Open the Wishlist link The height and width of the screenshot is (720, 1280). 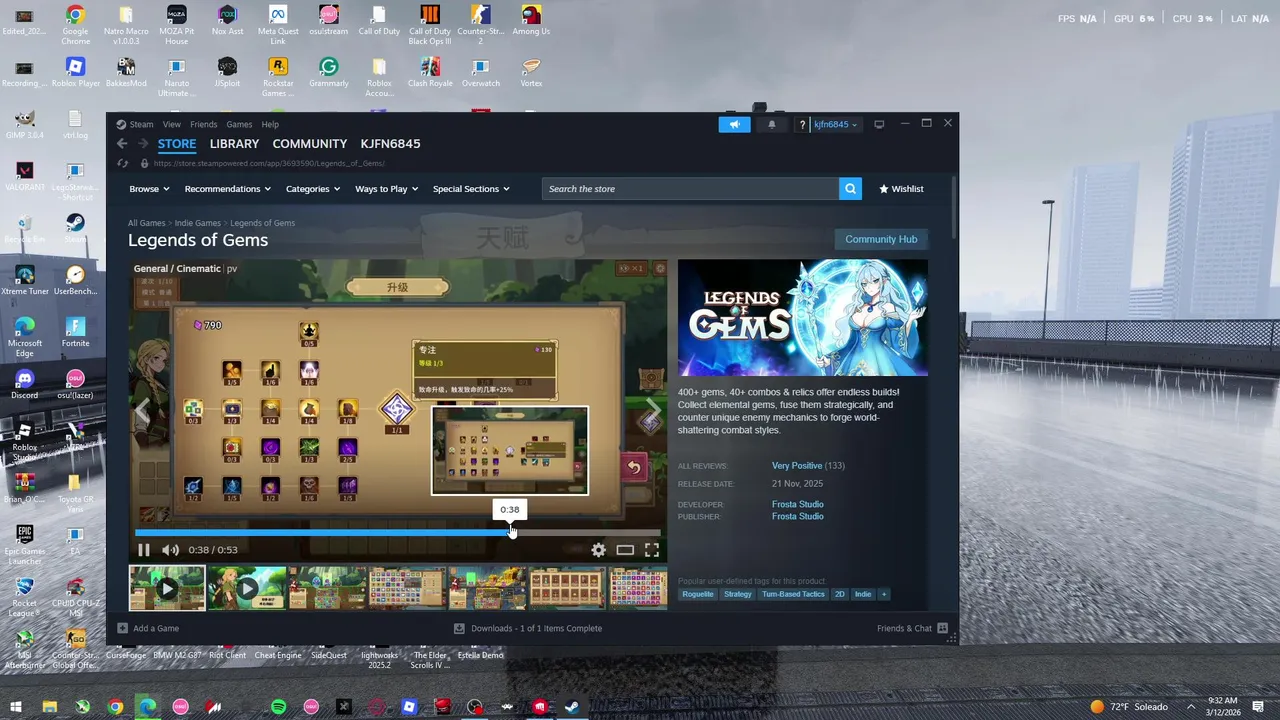901,189
